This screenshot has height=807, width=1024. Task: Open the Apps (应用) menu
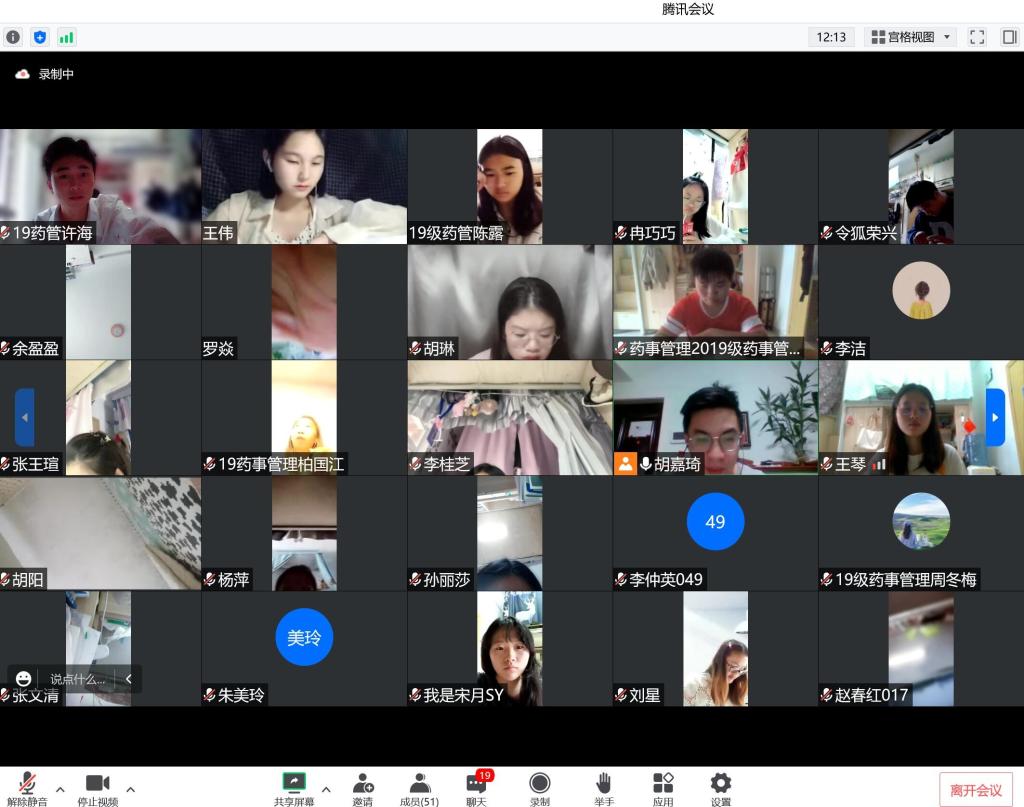pos(663,788)
